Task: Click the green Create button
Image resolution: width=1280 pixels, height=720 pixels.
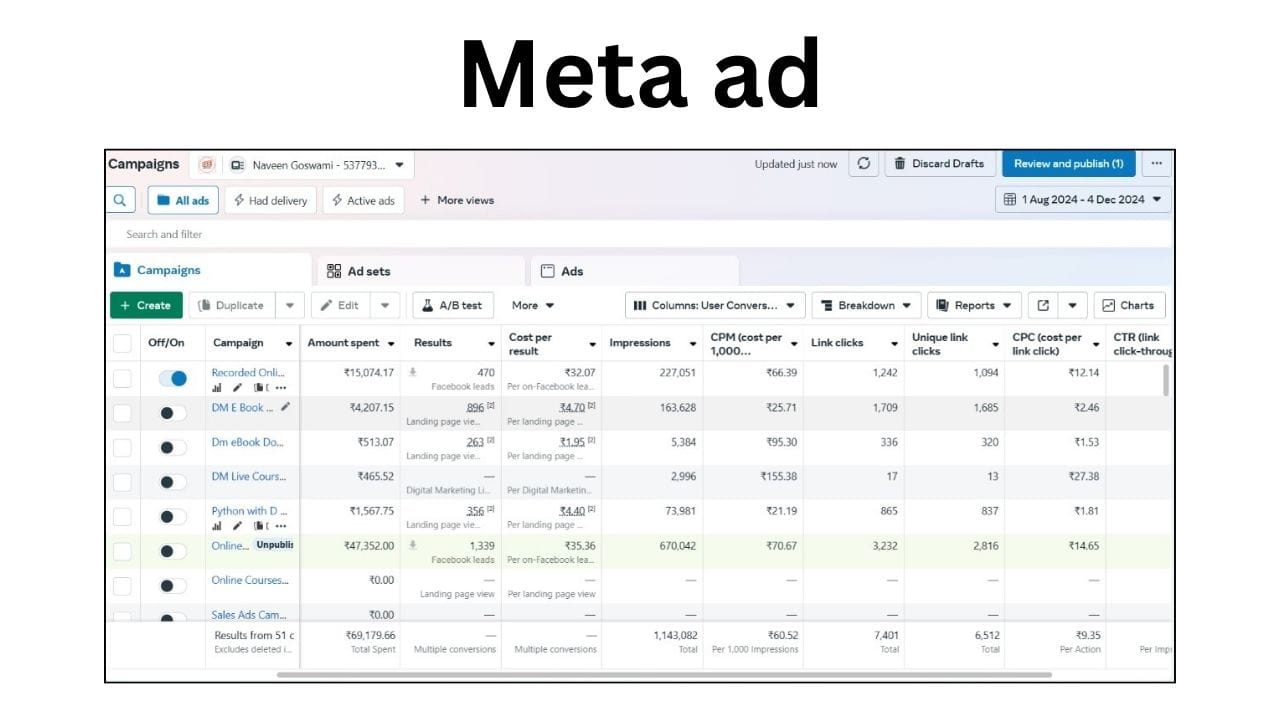Action: 146,306
